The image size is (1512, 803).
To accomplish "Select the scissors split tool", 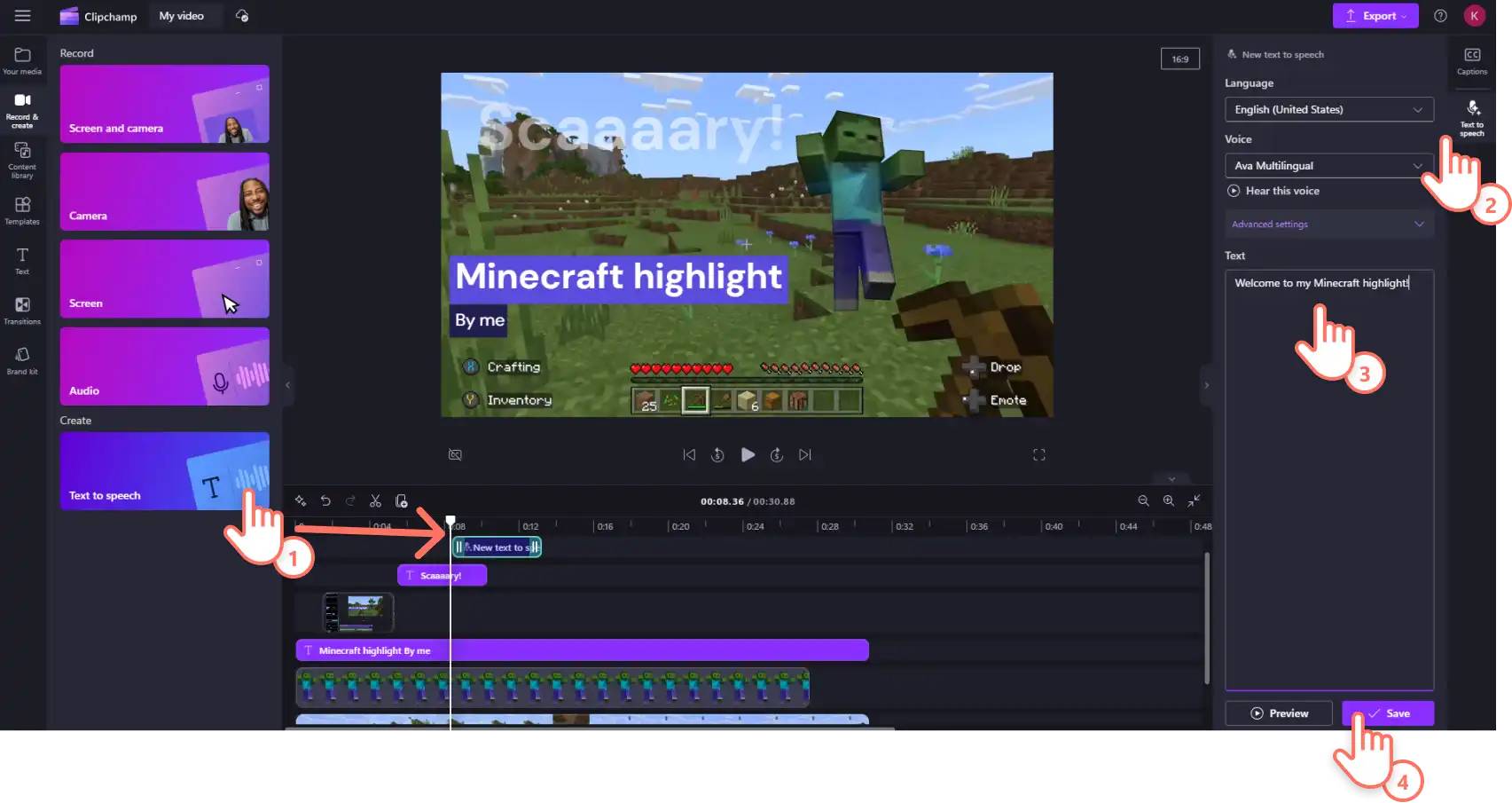I will [375, 501].
